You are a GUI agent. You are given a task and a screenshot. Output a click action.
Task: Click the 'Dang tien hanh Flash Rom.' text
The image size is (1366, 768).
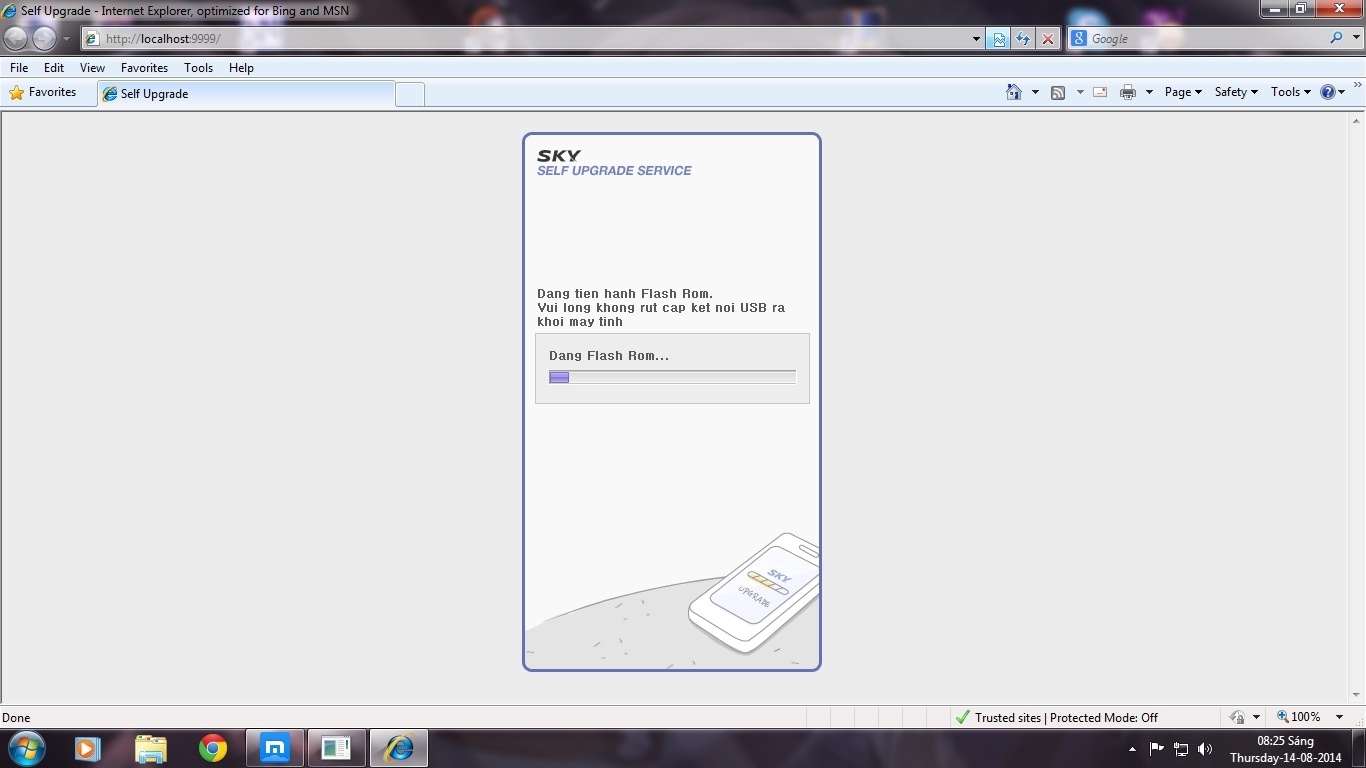(625, 294)
